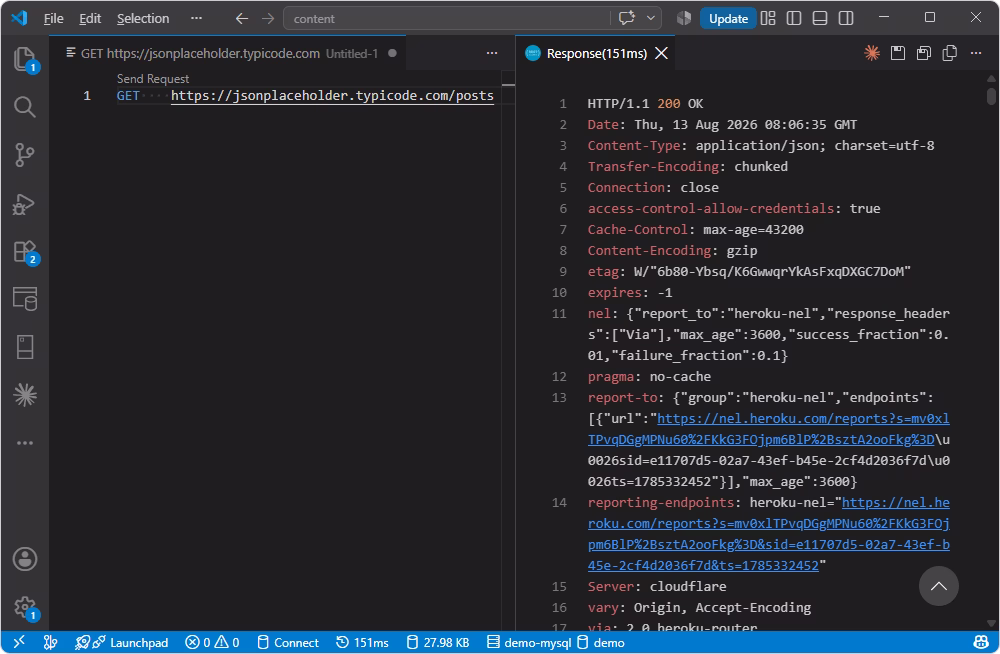This screenshot has width=1000, height=654.
Task: Click the GET keyword in request line
Action: tap(128, 96)
